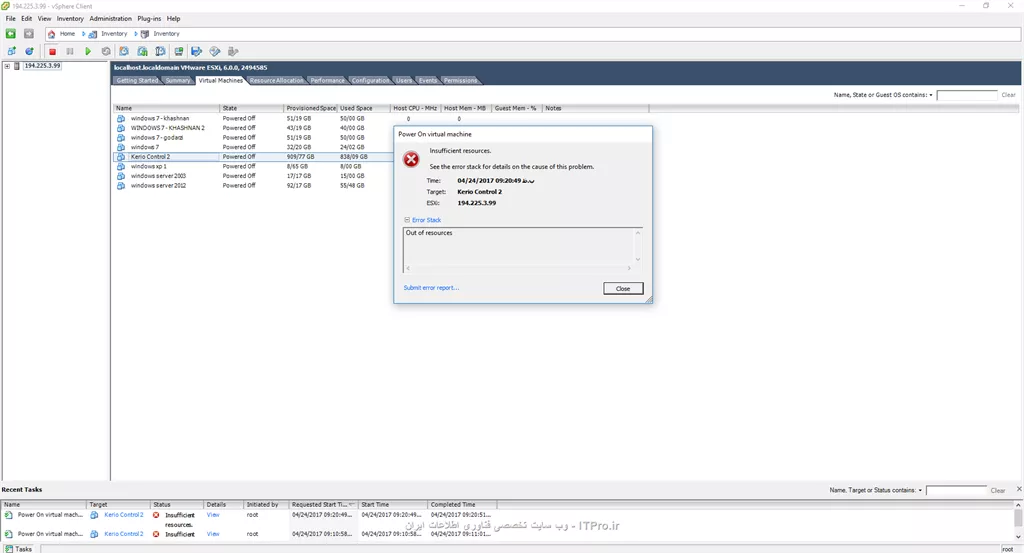Click the Submit error report link

431,288
